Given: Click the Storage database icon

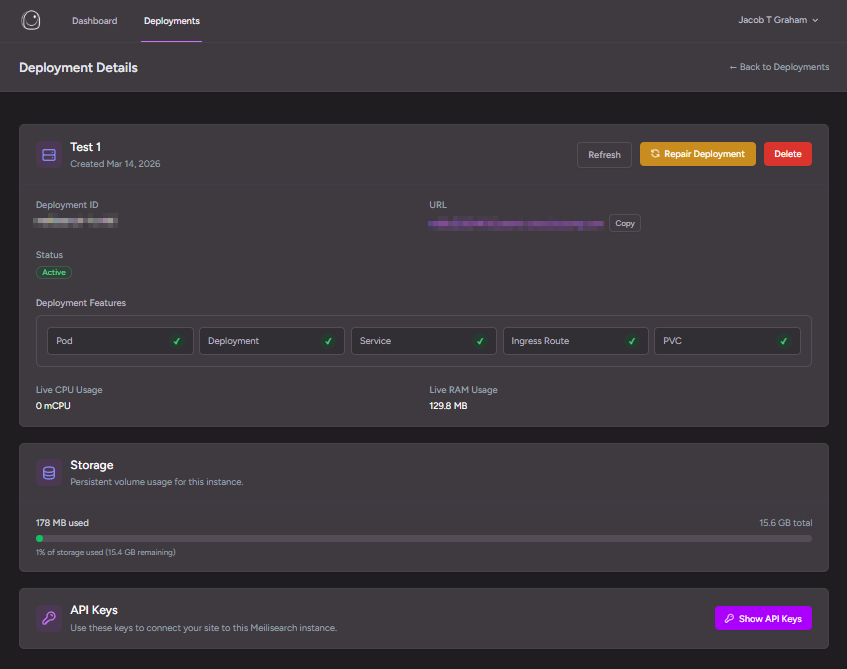Looking at the screenshot, I should (x=48, y=472).
